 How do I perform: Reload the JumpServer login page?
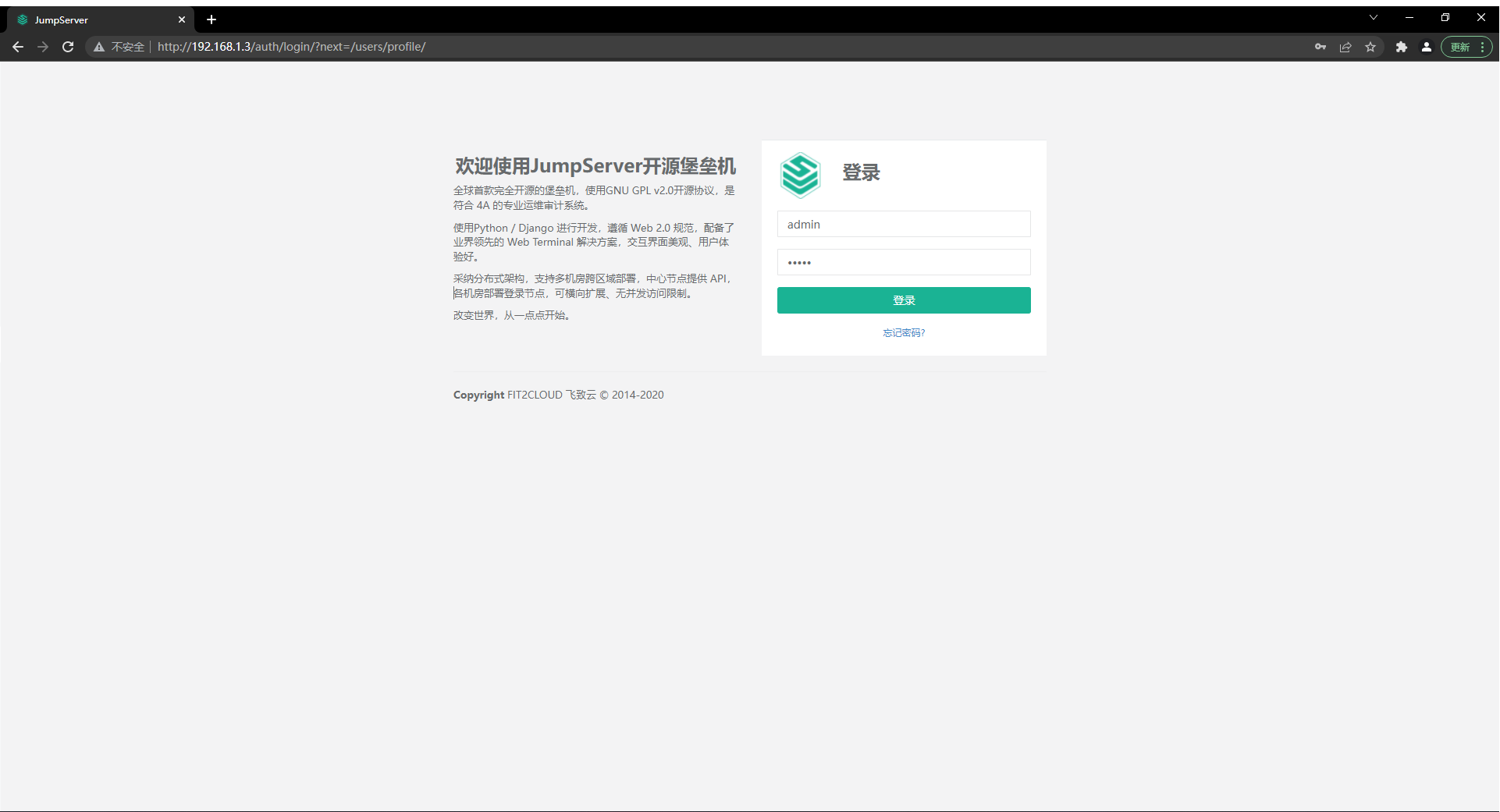click(x=68, y=47)
